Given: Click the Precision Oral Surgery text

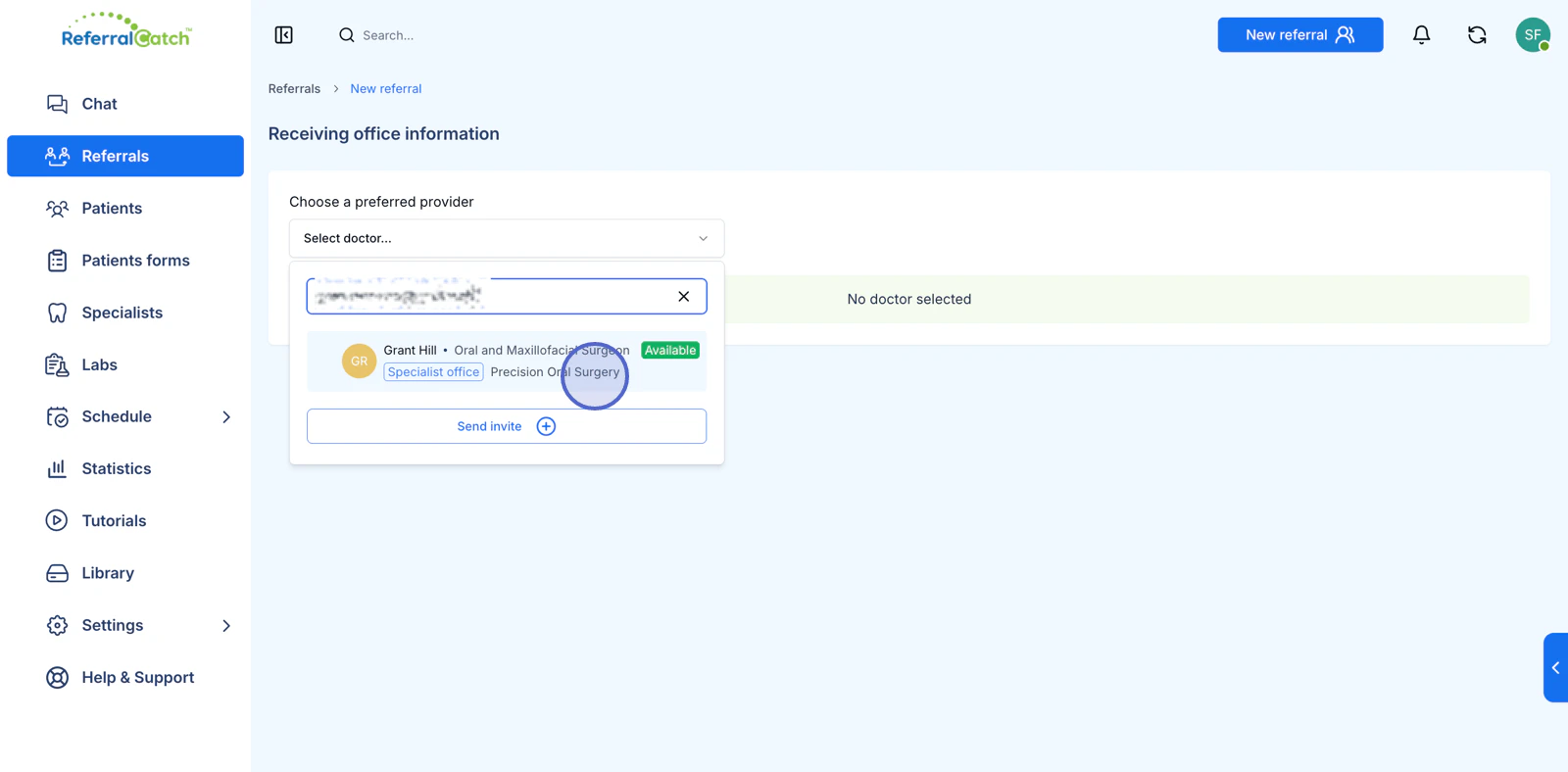Looking at the screenshot, I should 555,372.
